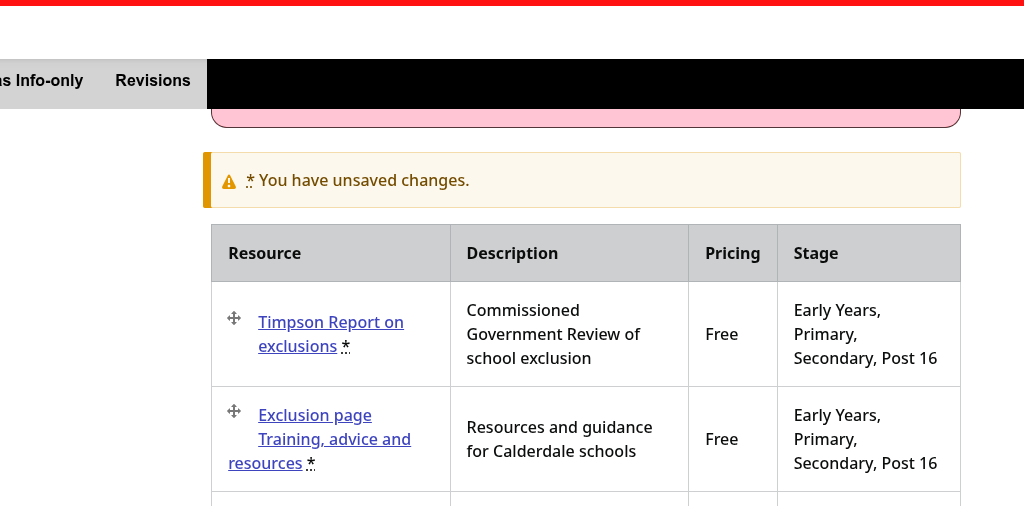Click the warning icon in unsaved changes message
Image resolution: width=1024 pixels, height=506 pixels.
click(x=229, y=182)
